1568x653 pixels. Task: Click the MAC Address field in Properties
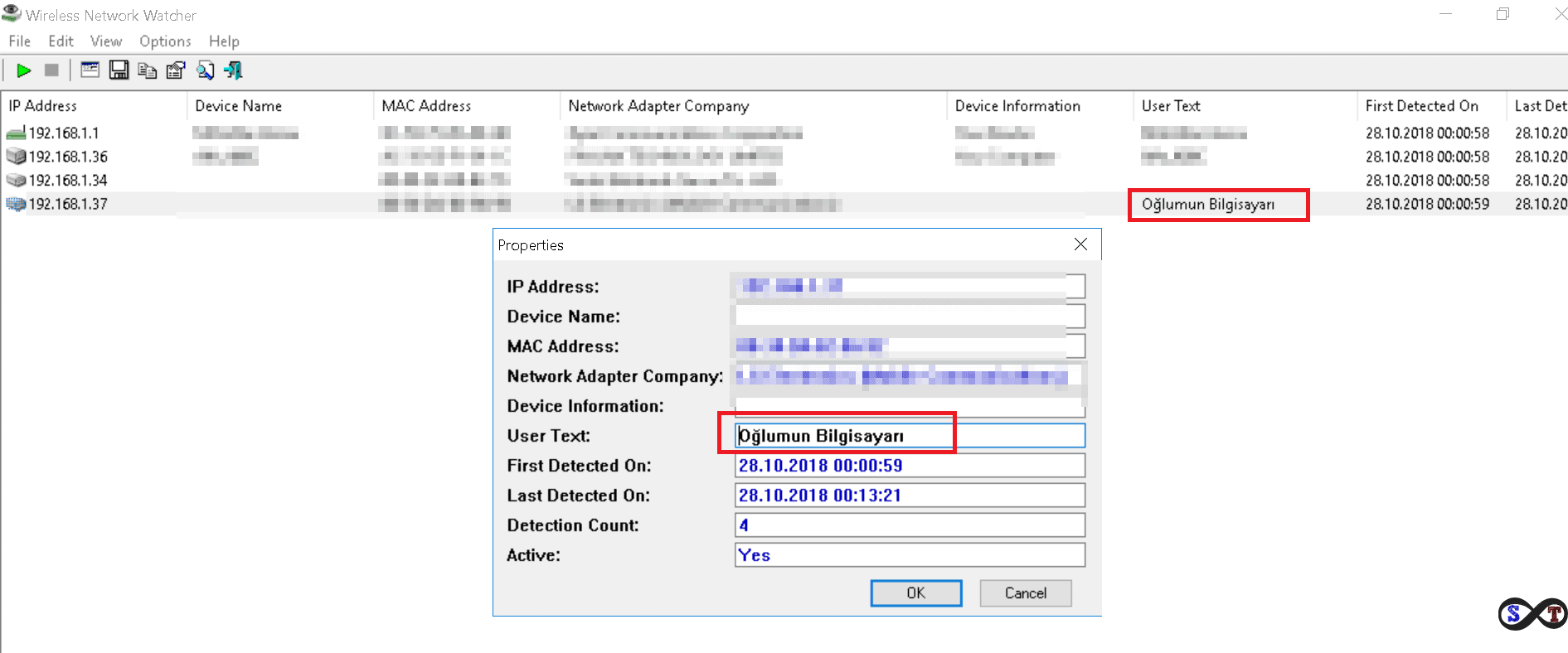pos(910,346)
